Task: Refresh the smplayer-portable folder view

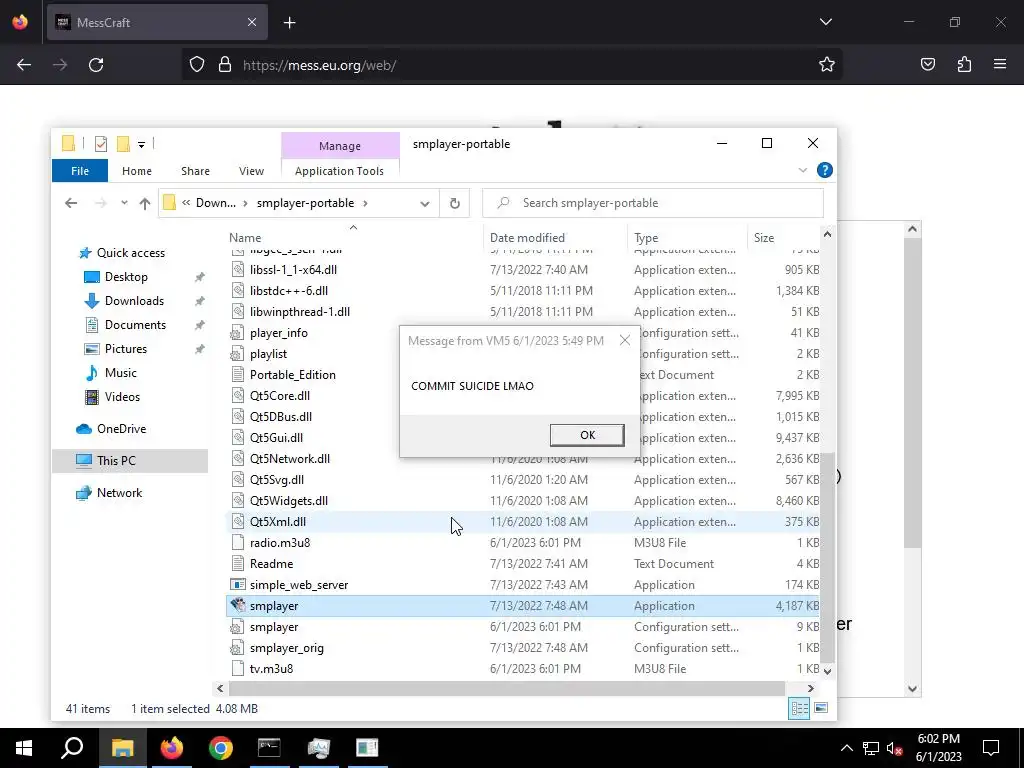Action: [x=455, y=203]
